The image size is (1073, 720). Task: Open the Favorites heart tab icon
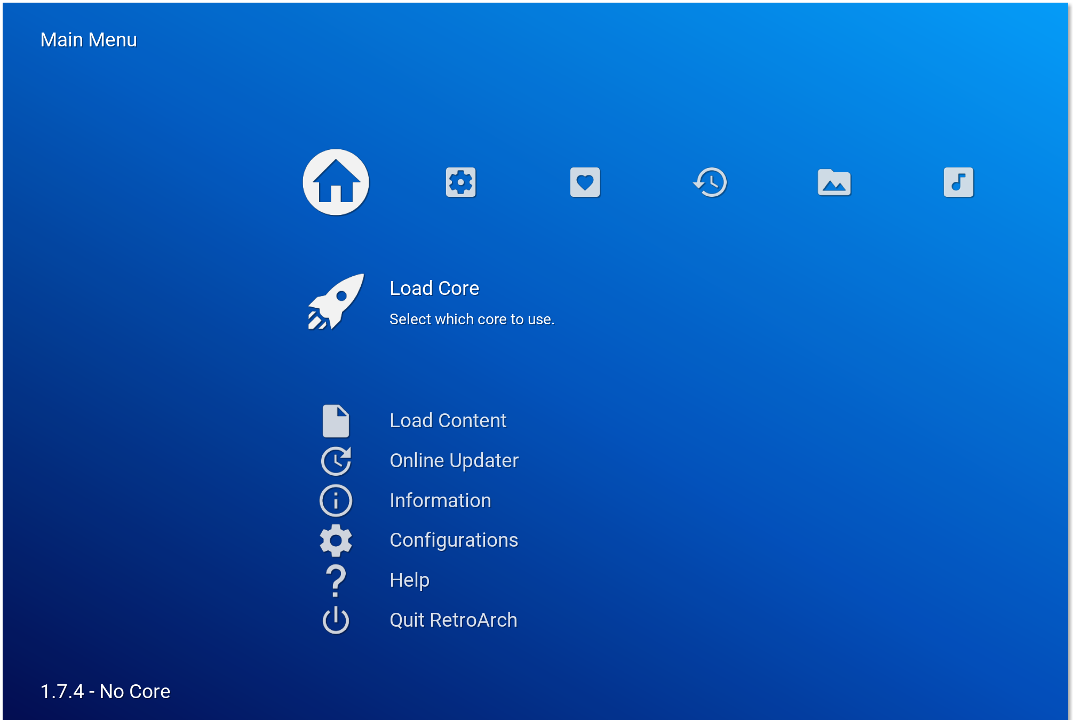tap(585, 182)
